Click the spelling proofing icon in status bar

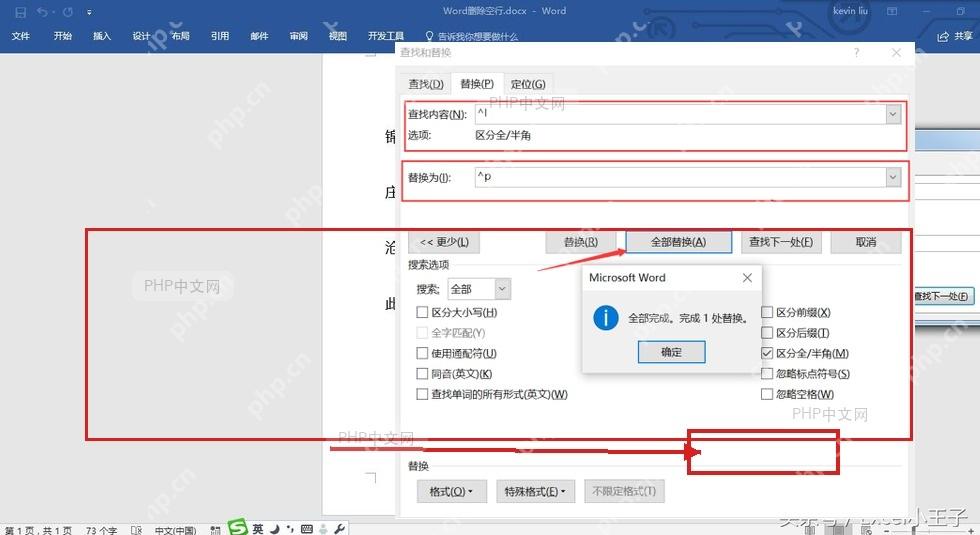tap(136, 530)
